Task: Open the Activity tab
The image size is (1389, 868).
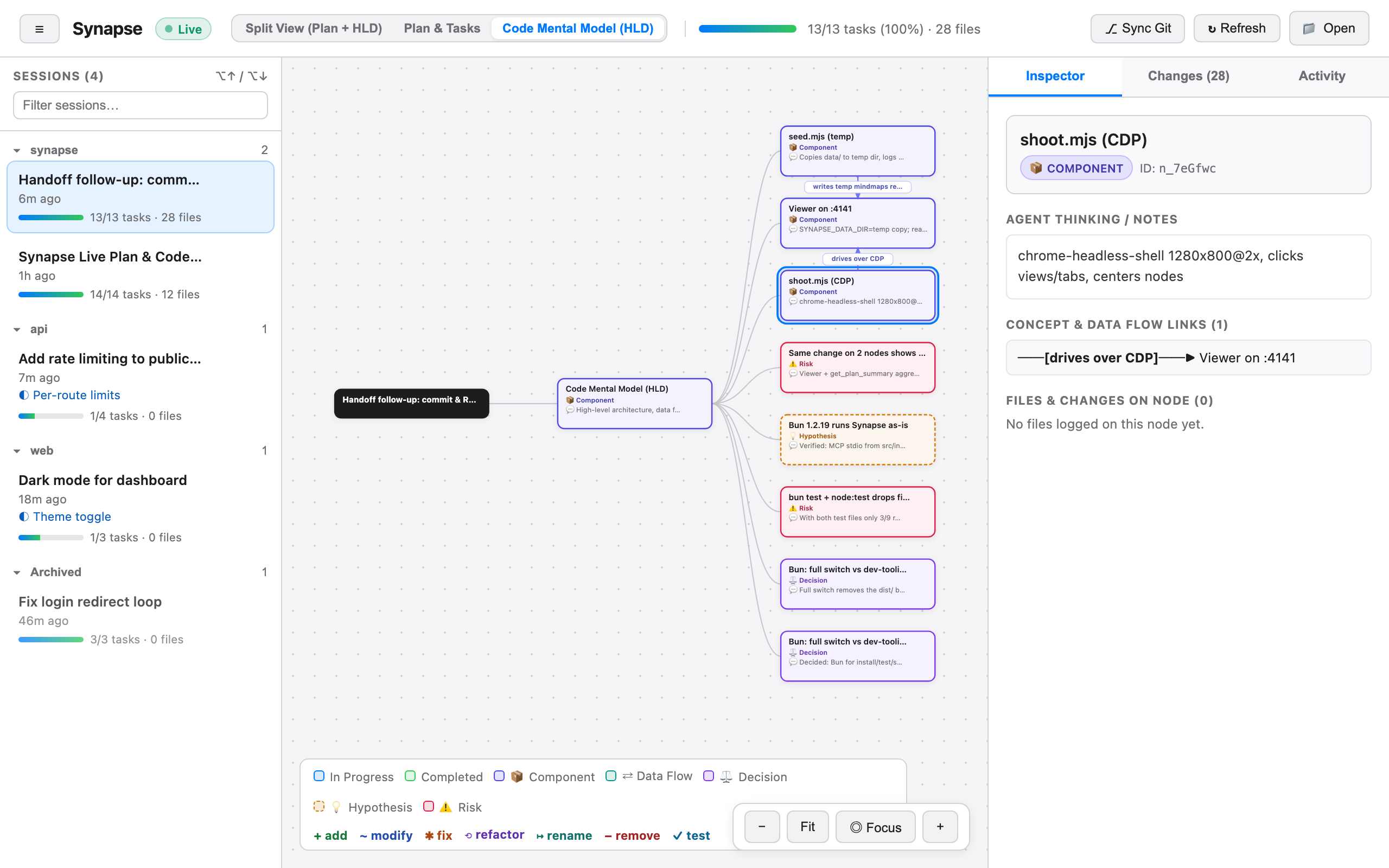Action: (1322, 76)
